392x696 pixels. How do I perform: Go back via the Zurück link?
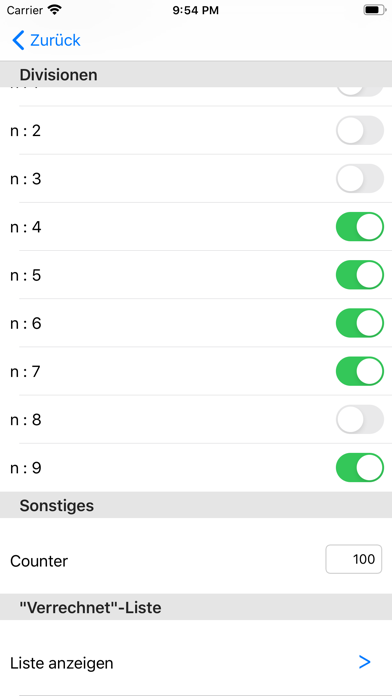[55, 40]
